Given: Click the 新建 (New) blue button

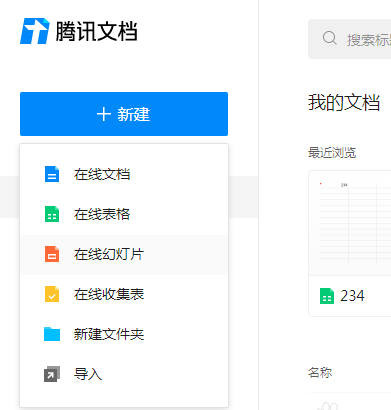Looking at the screenshot, I should pyautogui.click(x=124, y=114).
